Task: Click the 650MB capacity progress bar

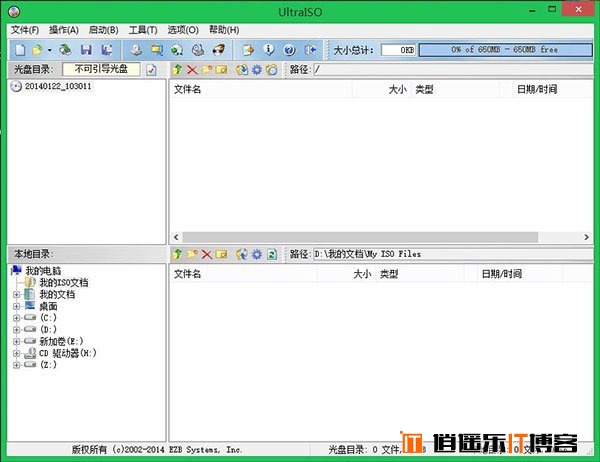Action: pyautogui.click(x=505, y=50)
